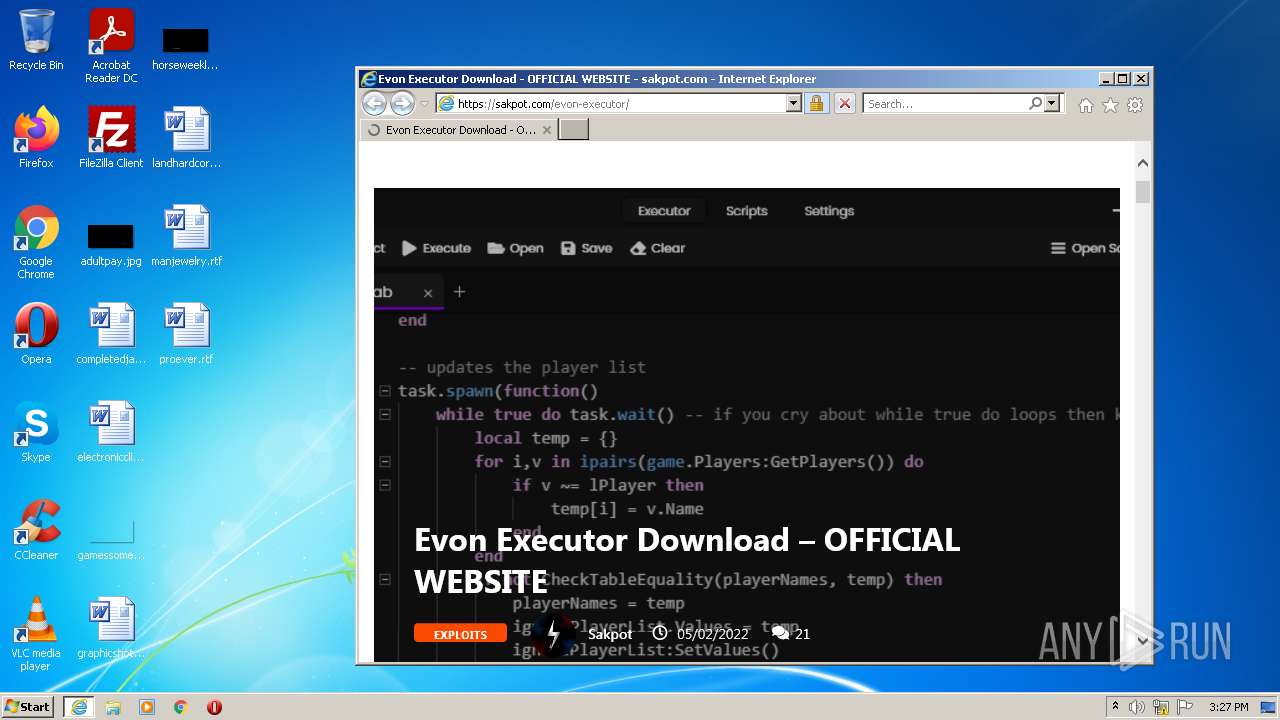Launch Firefox from the desktop

[x=36, y=138]
